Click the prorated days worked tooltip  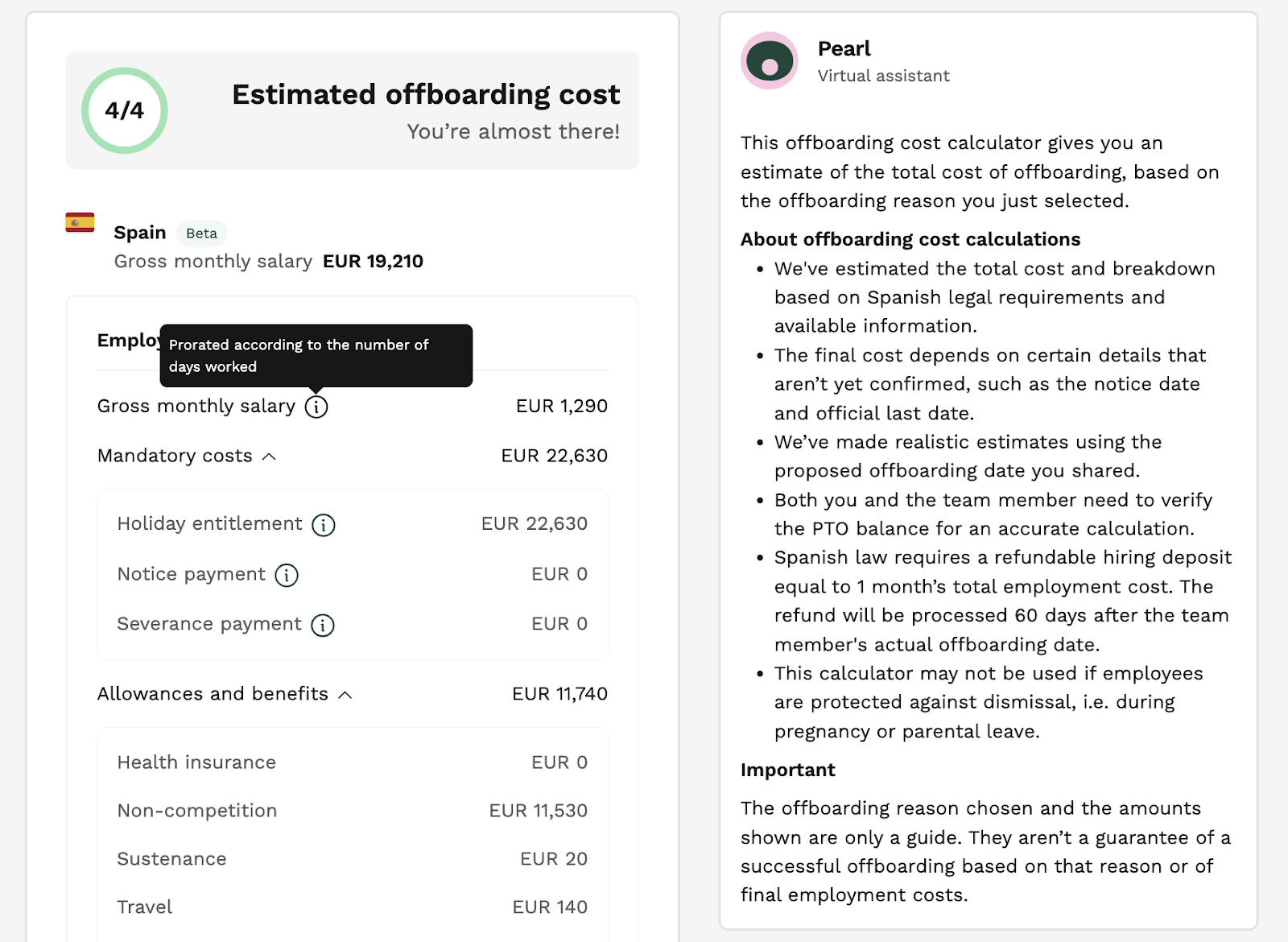pos(316,355)
